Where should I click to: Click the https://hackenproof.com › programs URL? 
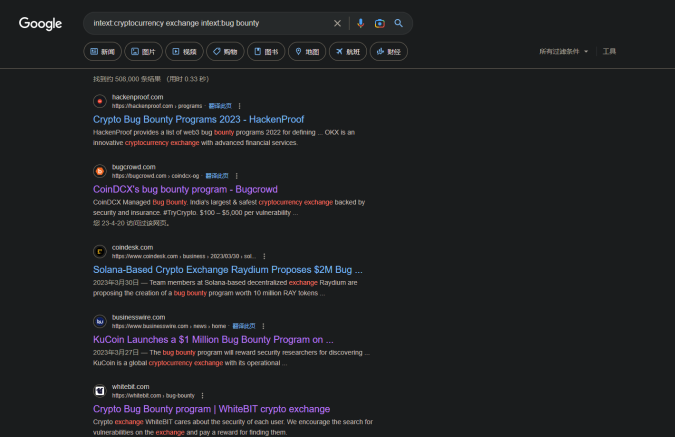[157, 106]
